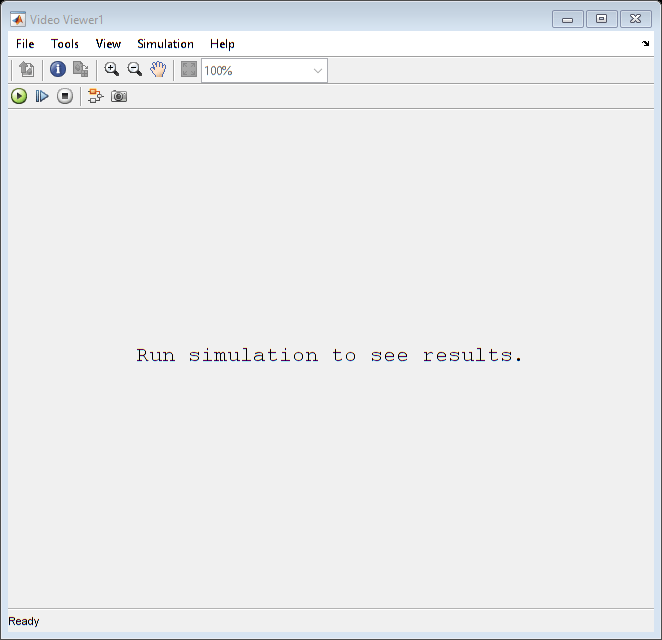Select the Pan hand tool

point(158,69)
